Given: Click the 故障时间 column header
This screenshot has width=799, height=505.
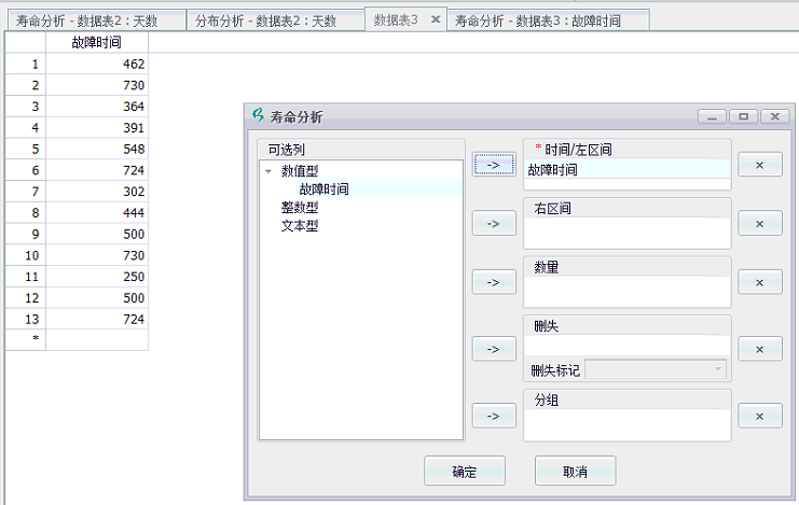Looking at the screenshot, I should [x=97, y=43].
